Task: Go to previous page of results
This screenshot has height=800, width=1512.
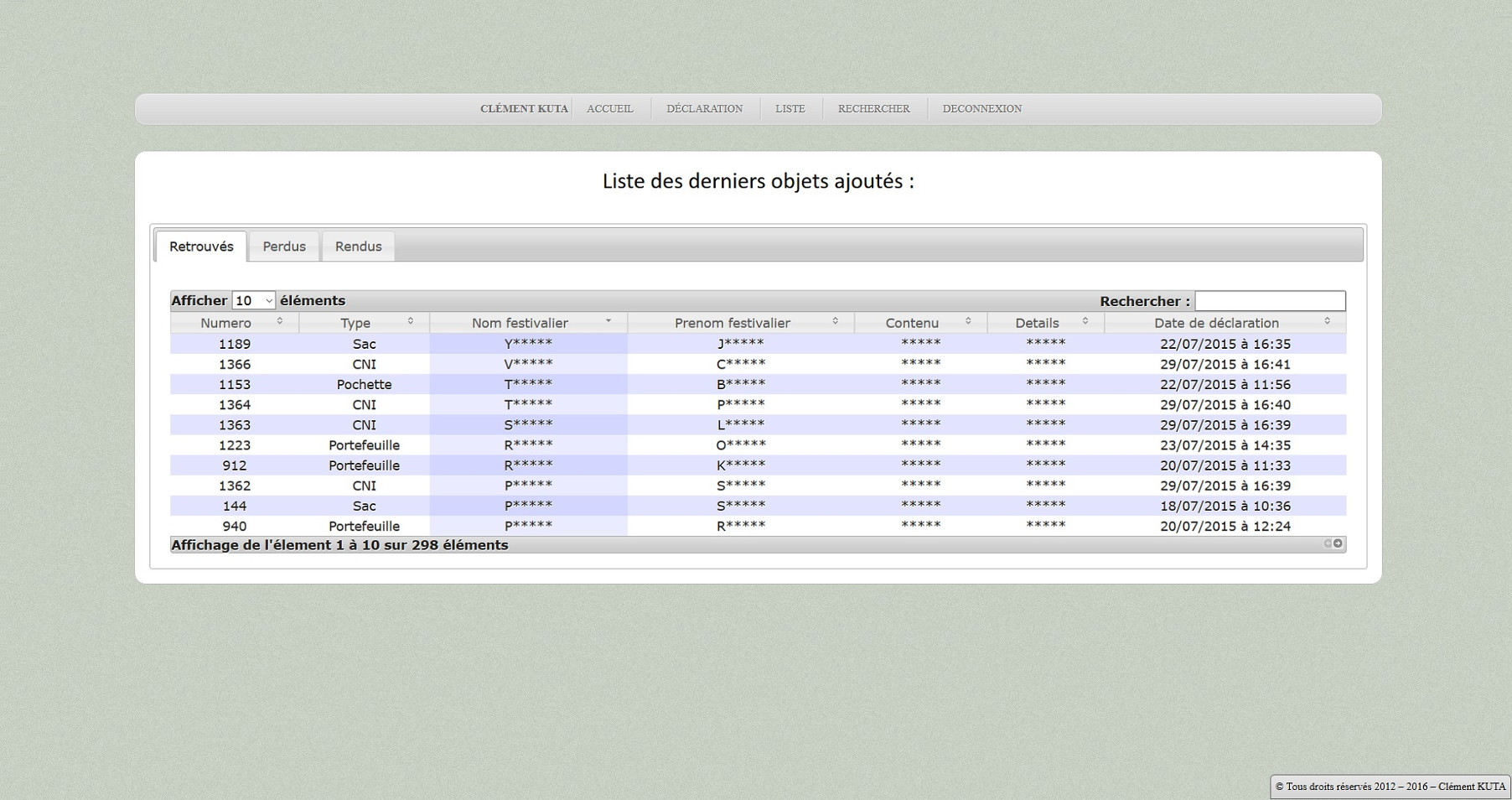Action: pyautogui.click(x=1328, y=543)
